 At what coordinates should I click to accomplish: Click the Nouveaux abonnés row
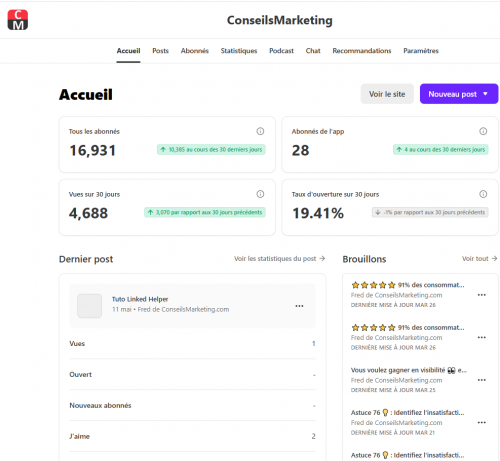tap(192, 405)
